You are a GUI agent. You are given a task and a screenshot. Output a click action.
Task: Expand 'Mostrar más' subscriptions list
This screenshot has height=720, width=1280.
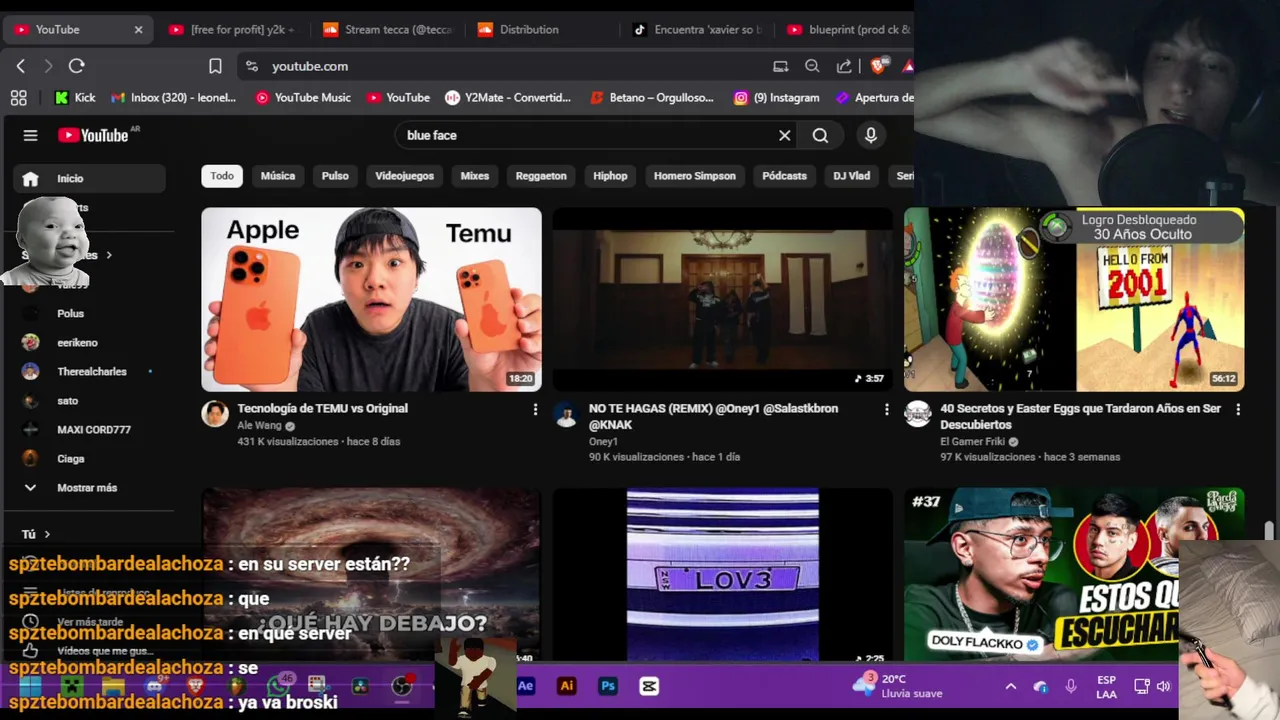coord(89,487)
